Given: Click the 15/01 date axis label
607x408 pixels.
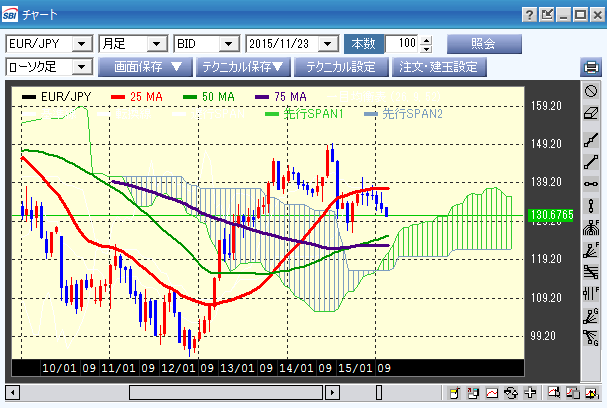Looking at the screenshot, I should coord(355,368).
